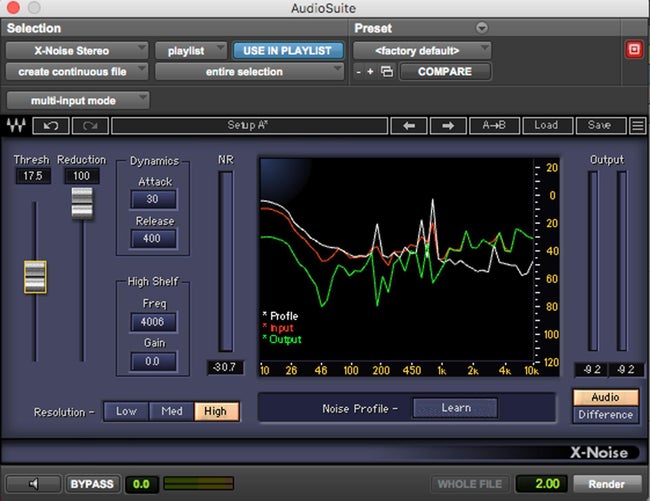The image size is (650, 501).
Task: Toggle USE IN PLAYLIST
Action: tap(288, 51)
